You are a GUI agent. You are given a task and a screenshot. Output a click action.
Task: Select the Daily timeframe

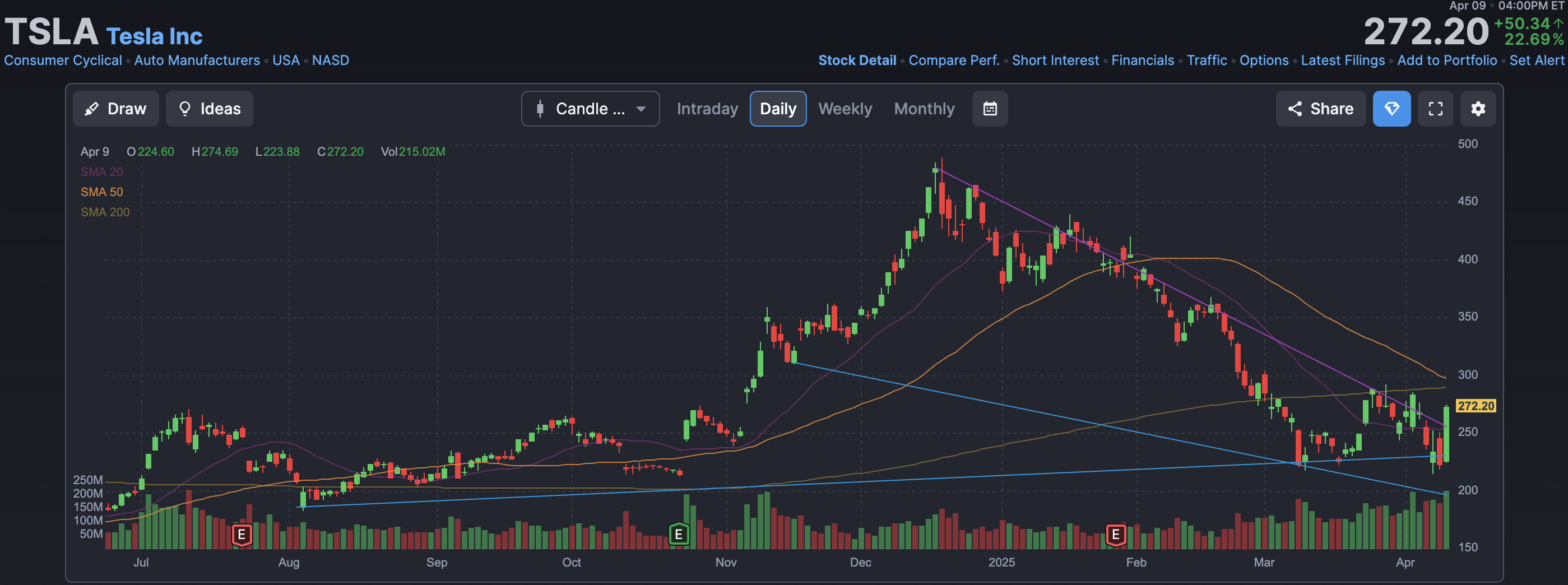coord(778,109)
